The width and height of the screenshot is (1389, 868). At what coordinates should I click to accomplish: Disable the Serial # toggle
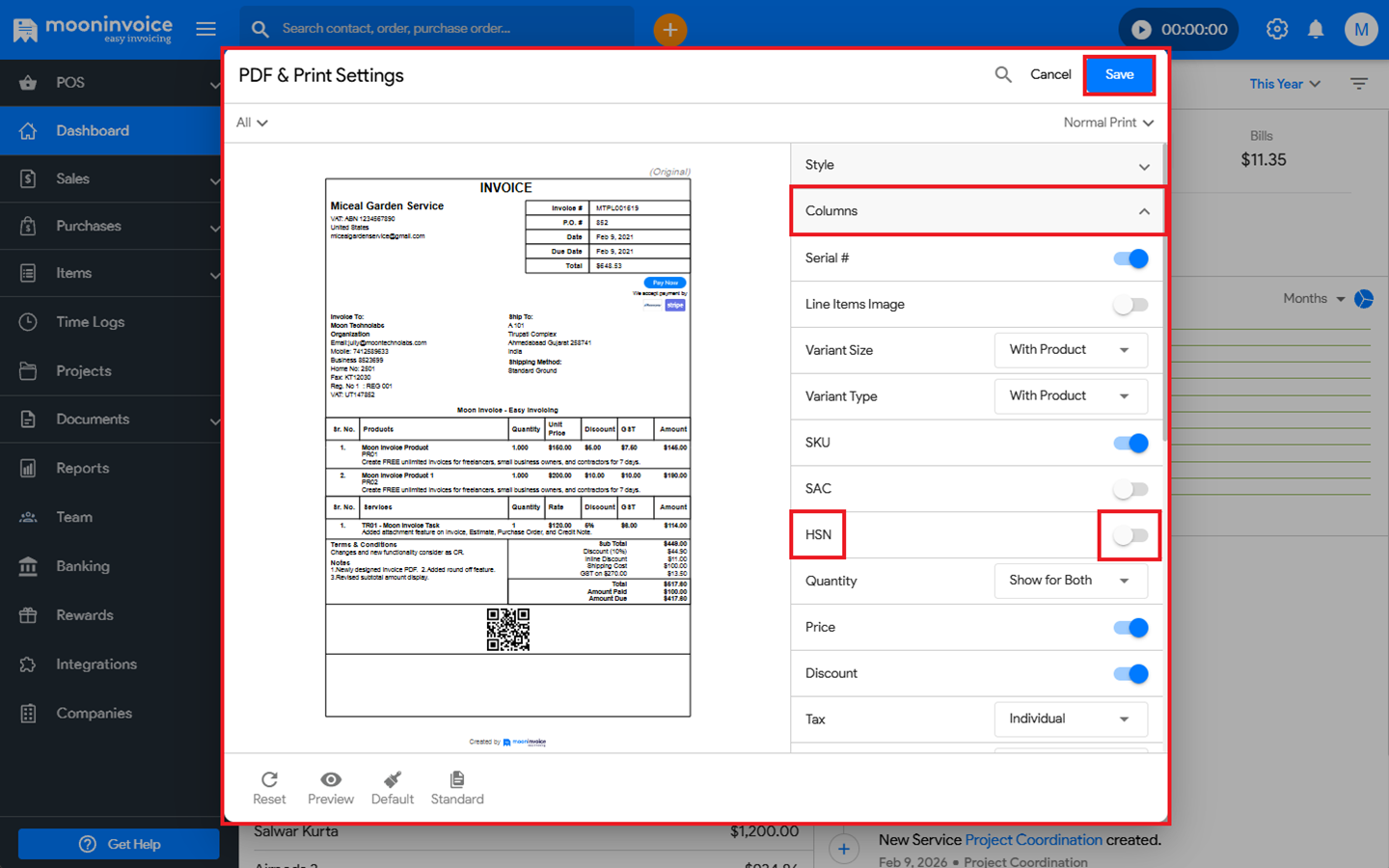[1130, 258]
